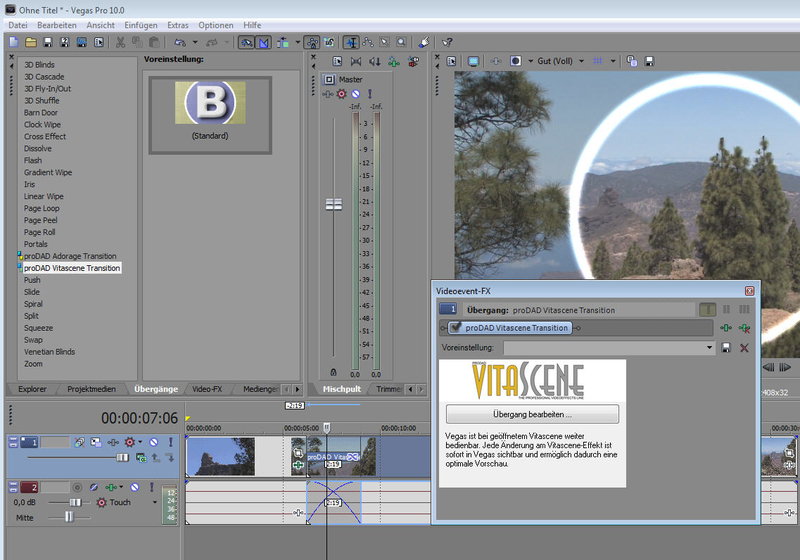The image size is (800, 560).
Task: Select the Page Peel transition
Action: click(x=40, y=220)
